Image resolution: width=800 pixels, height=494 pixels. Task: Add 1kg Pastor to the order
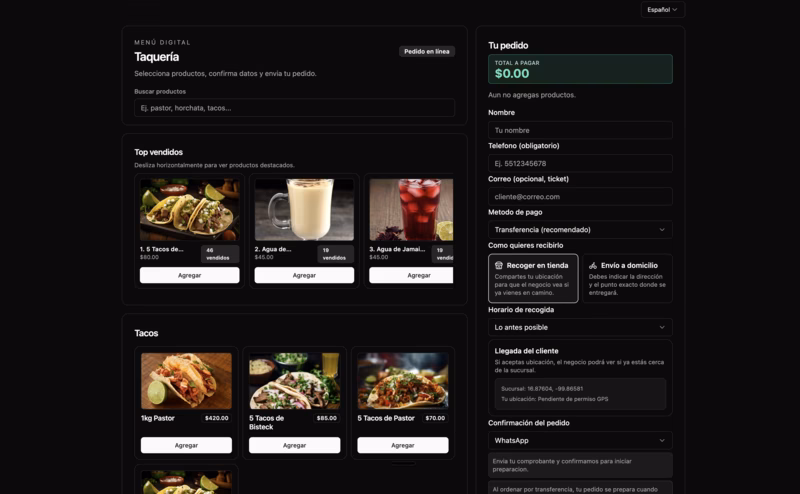pos(186,445)
